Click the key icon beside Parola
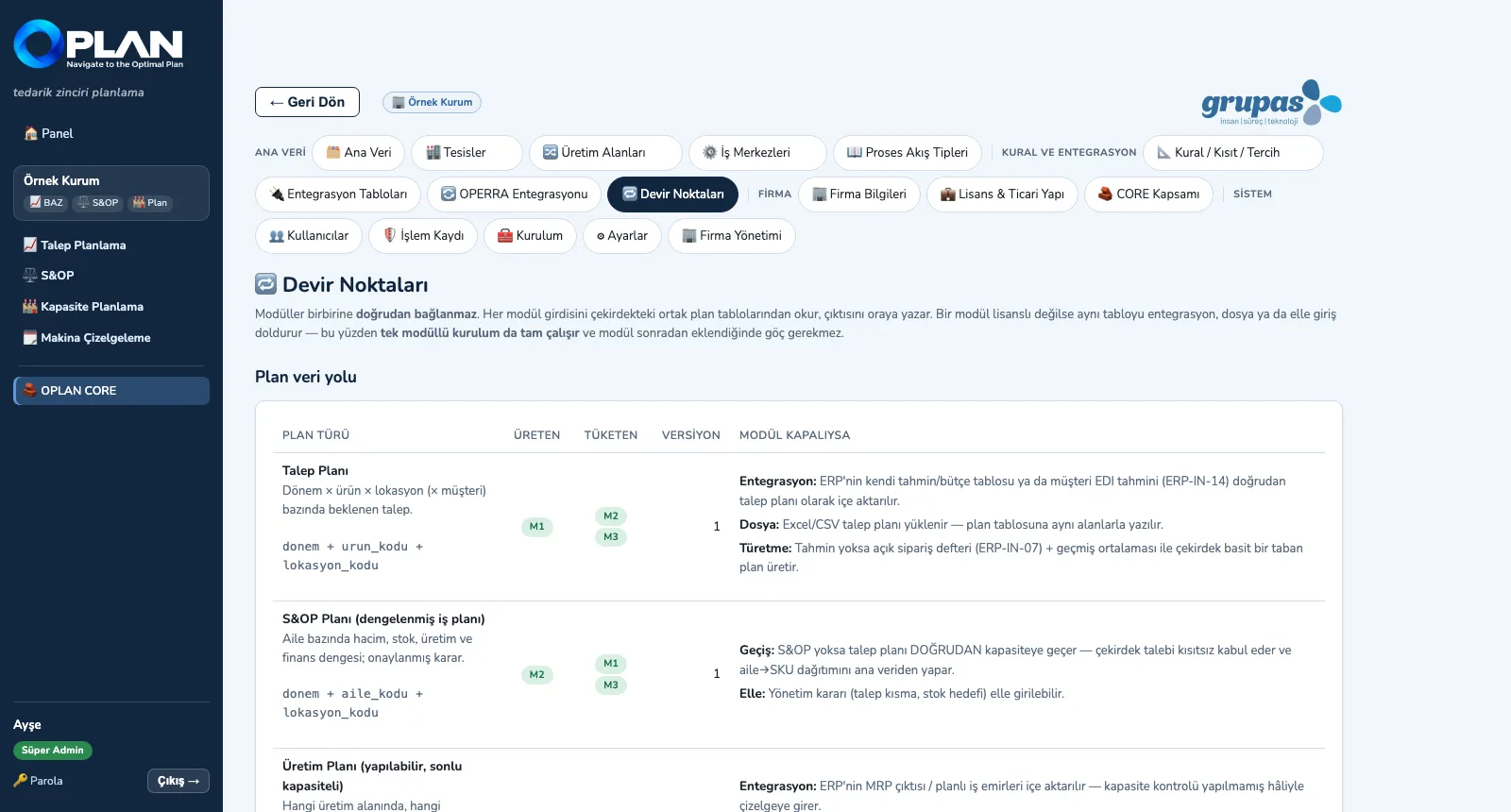Image resolution: width=1511 pixels, height=812 pixels. click(x=20, y=781)
